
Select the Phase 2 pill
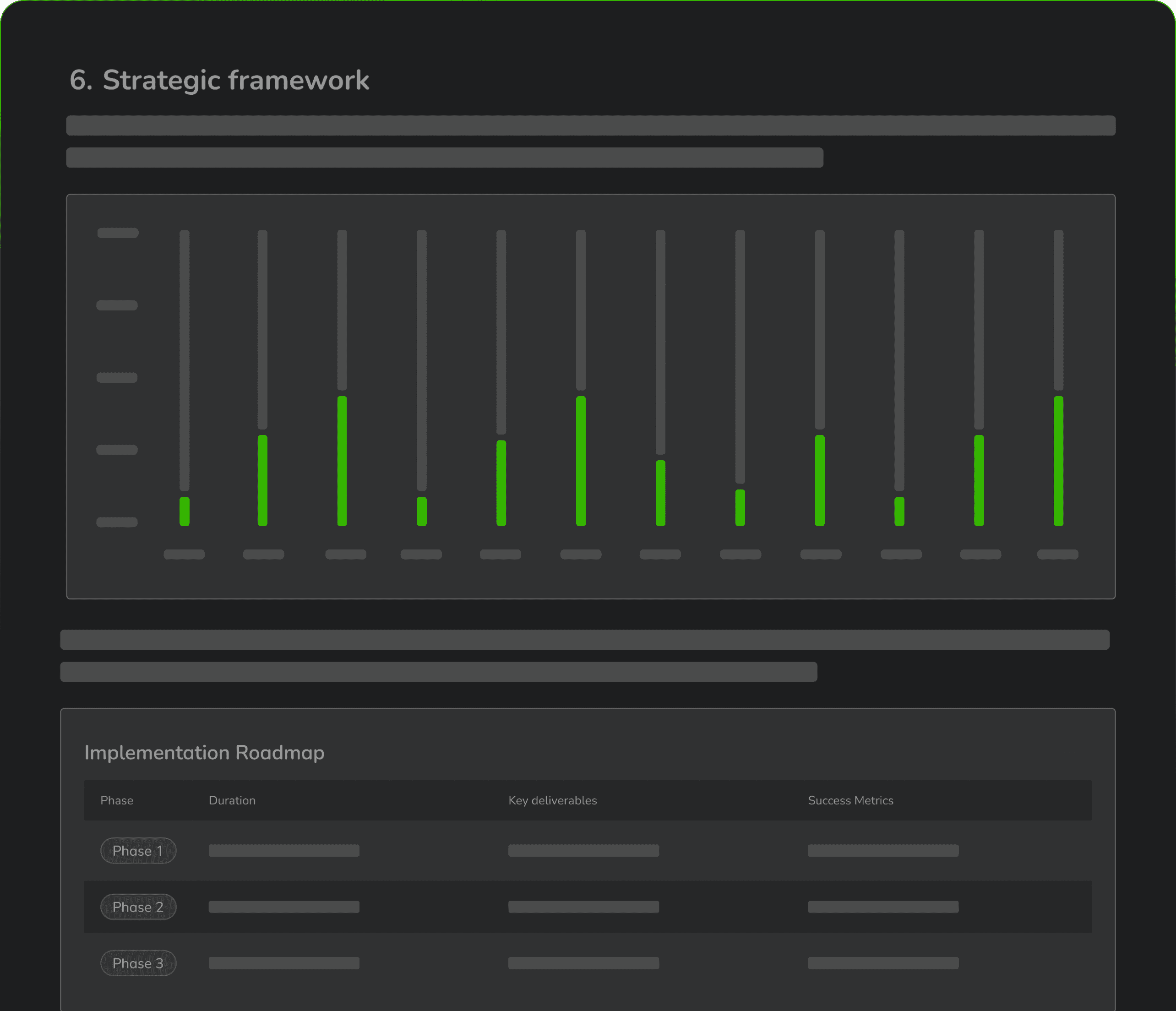[138, 907]
